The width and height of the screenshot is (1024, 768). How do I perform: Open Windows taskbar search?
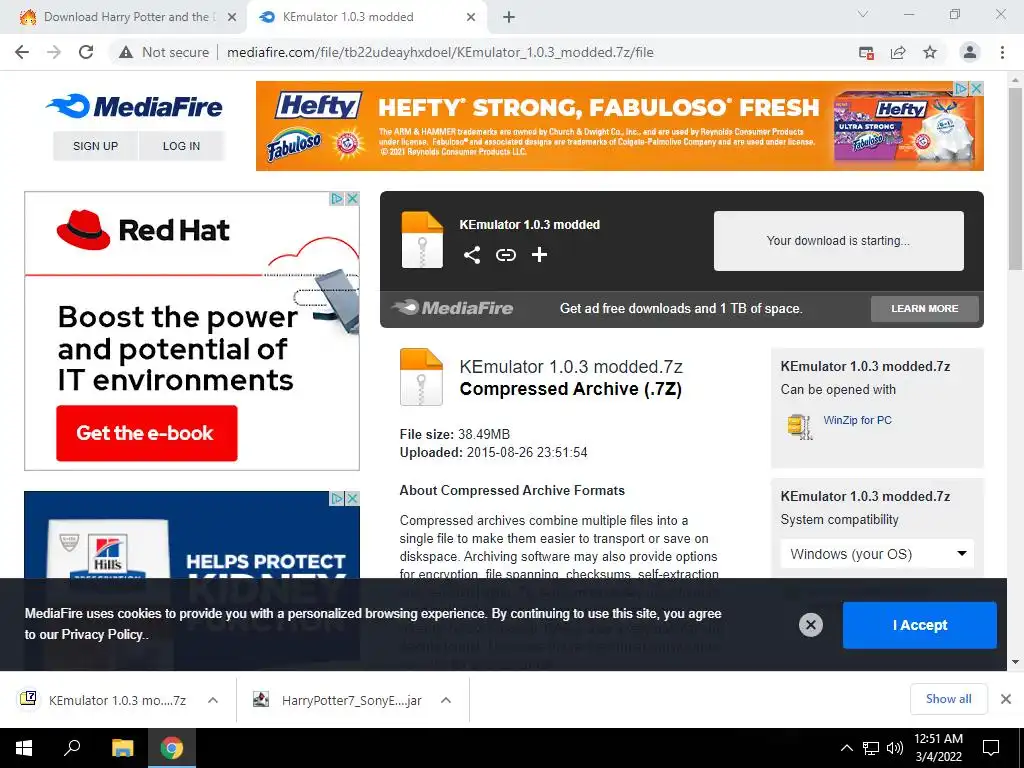[x=72, y=748]
